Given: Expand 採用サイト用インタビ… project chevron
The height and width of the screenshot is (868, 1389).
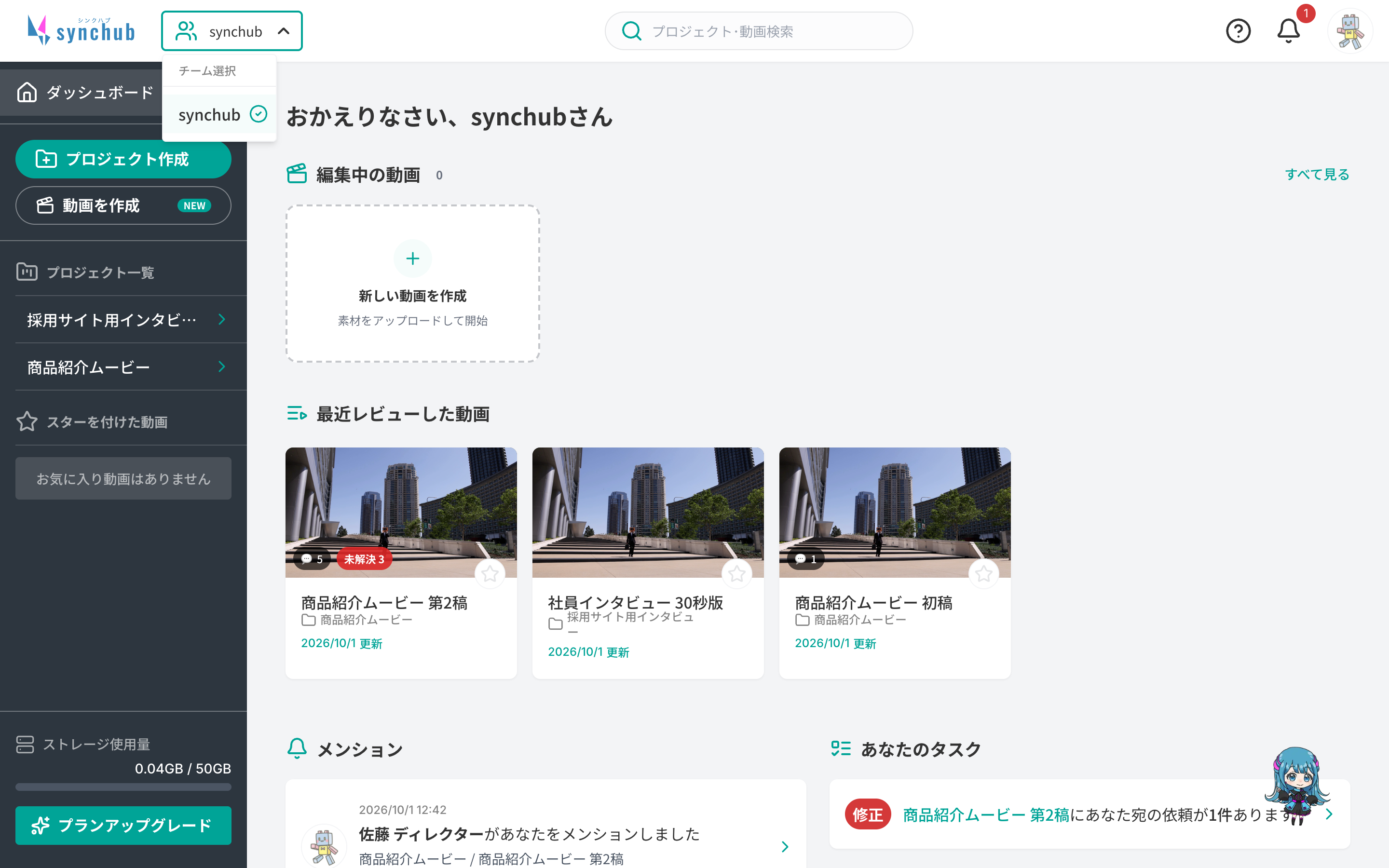Looking at the screenshot, I should pos(222,319).
